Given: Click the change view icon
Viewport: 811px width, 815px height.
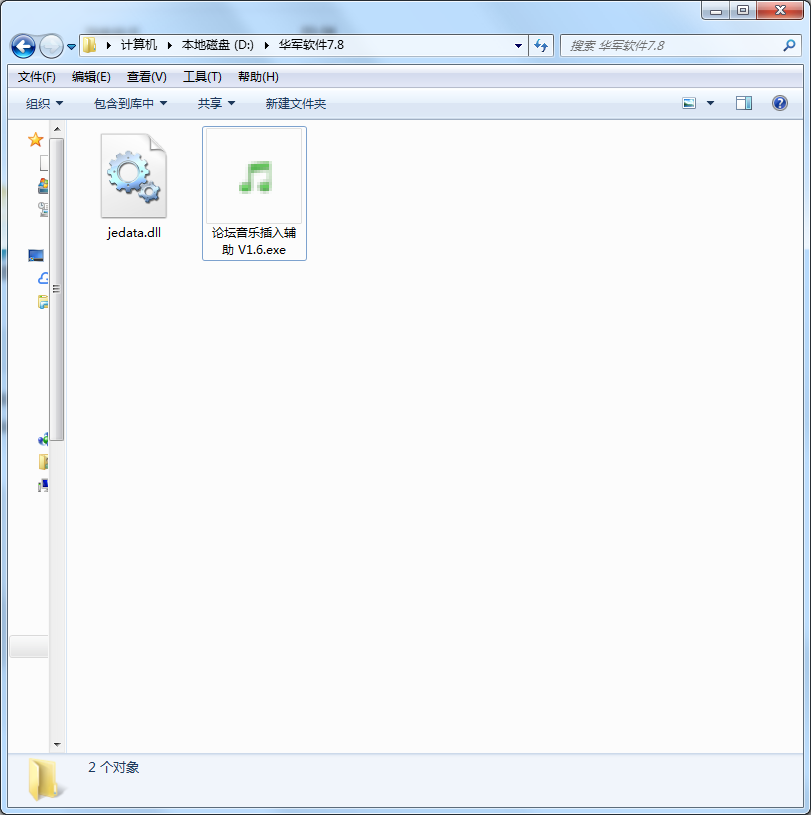Looking at the screenshot, I should coord(689,103).
